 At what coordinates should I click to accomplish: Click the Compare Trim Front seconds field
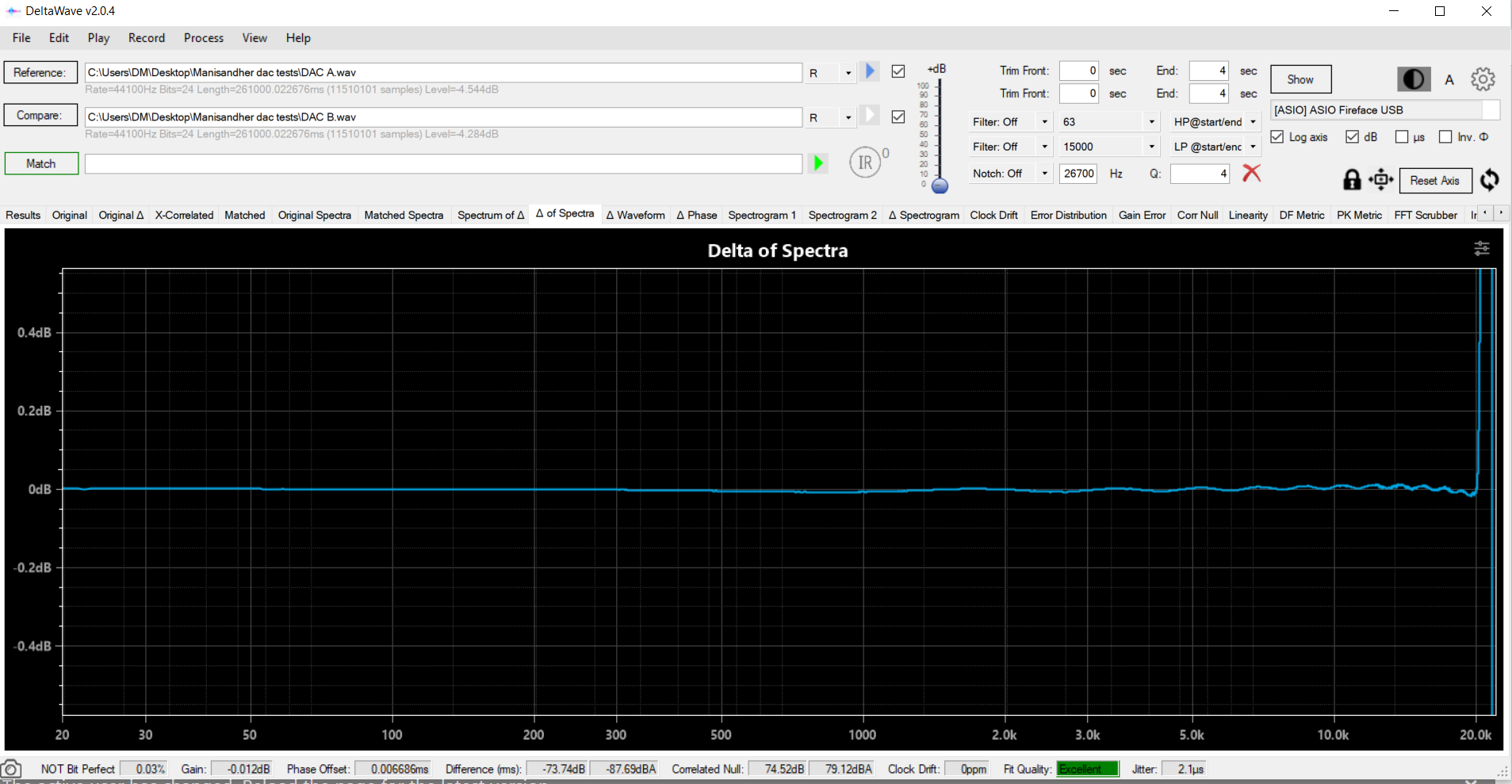(x=1079, y=94)
